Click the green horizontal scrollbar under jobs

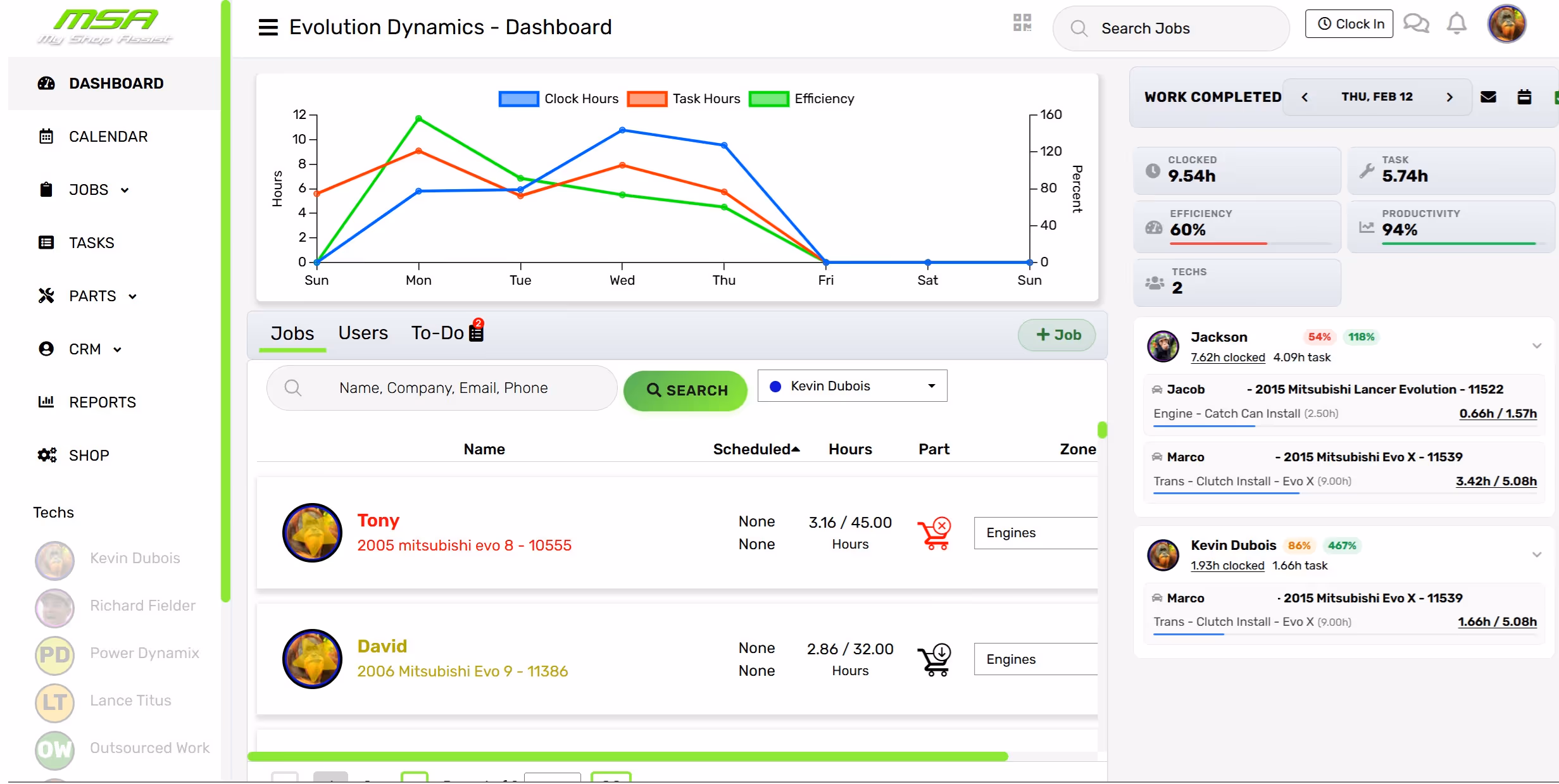click(627, 756)
